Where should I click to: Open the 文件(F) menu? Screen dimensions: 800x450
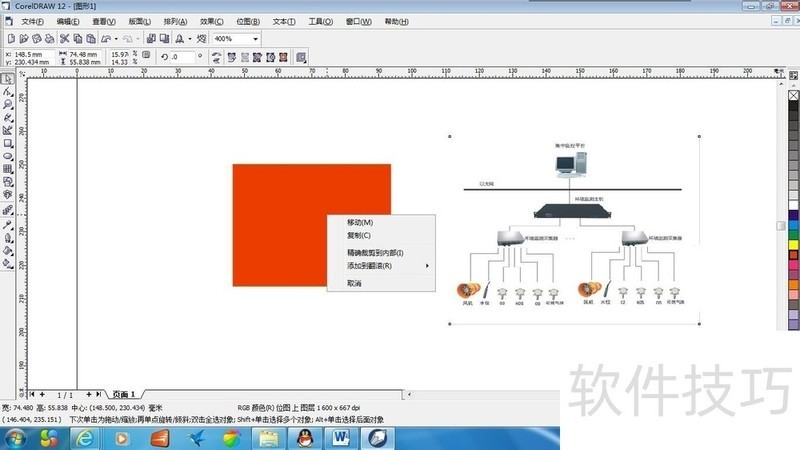tap(32, 21)
